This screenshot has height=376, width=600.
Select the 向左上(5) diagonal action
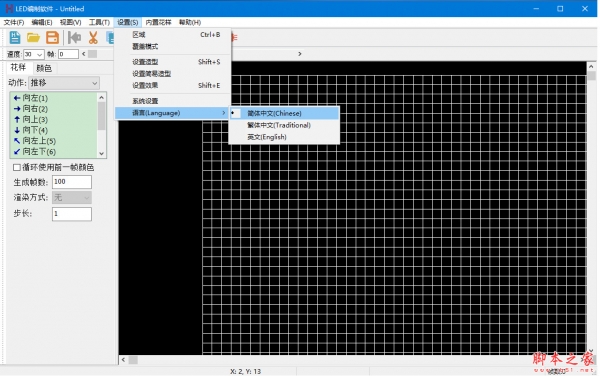tap(54, 141)
